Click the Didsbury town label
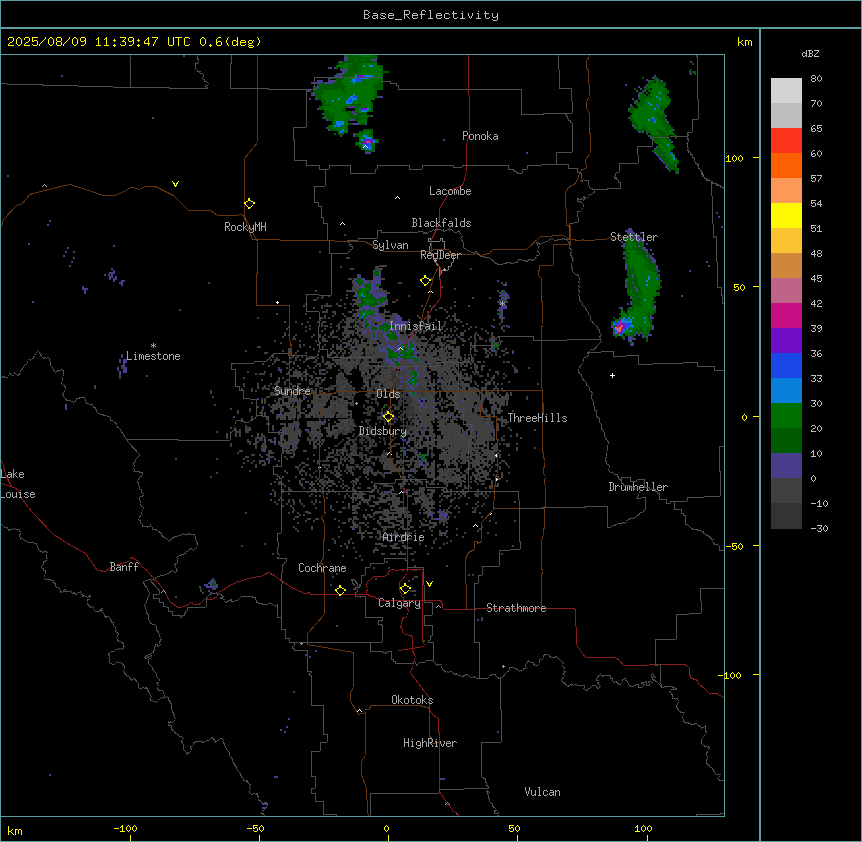Viewport: 862px width, 842px height. 383,431
